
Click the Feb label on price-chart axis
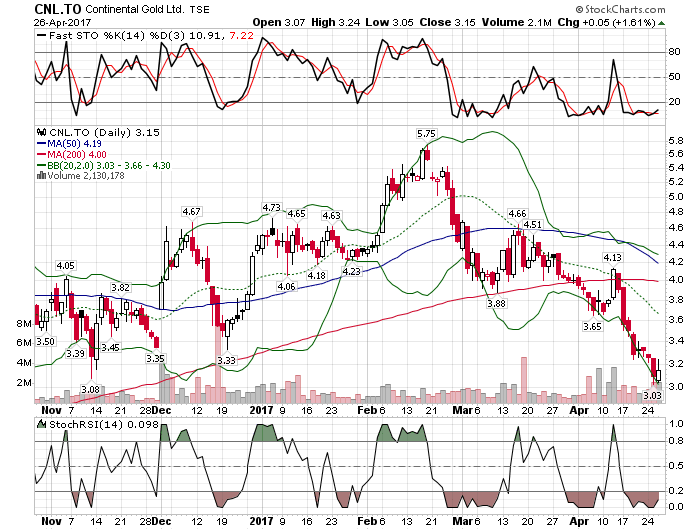pos(367,410)
